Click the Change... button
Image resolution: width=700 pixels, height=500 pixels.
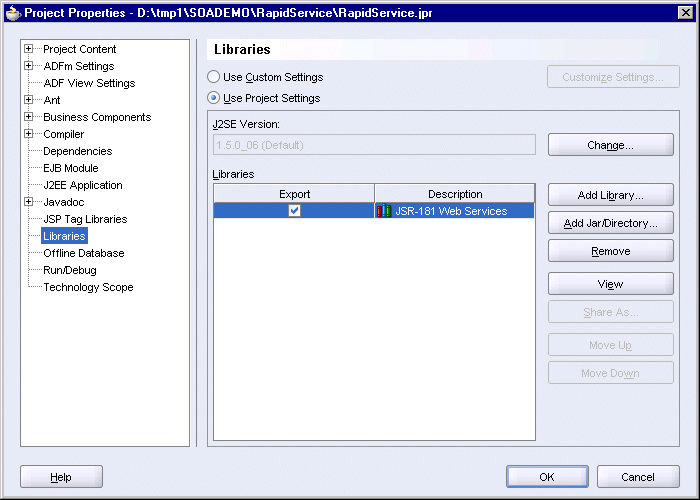tap(611, 145)
